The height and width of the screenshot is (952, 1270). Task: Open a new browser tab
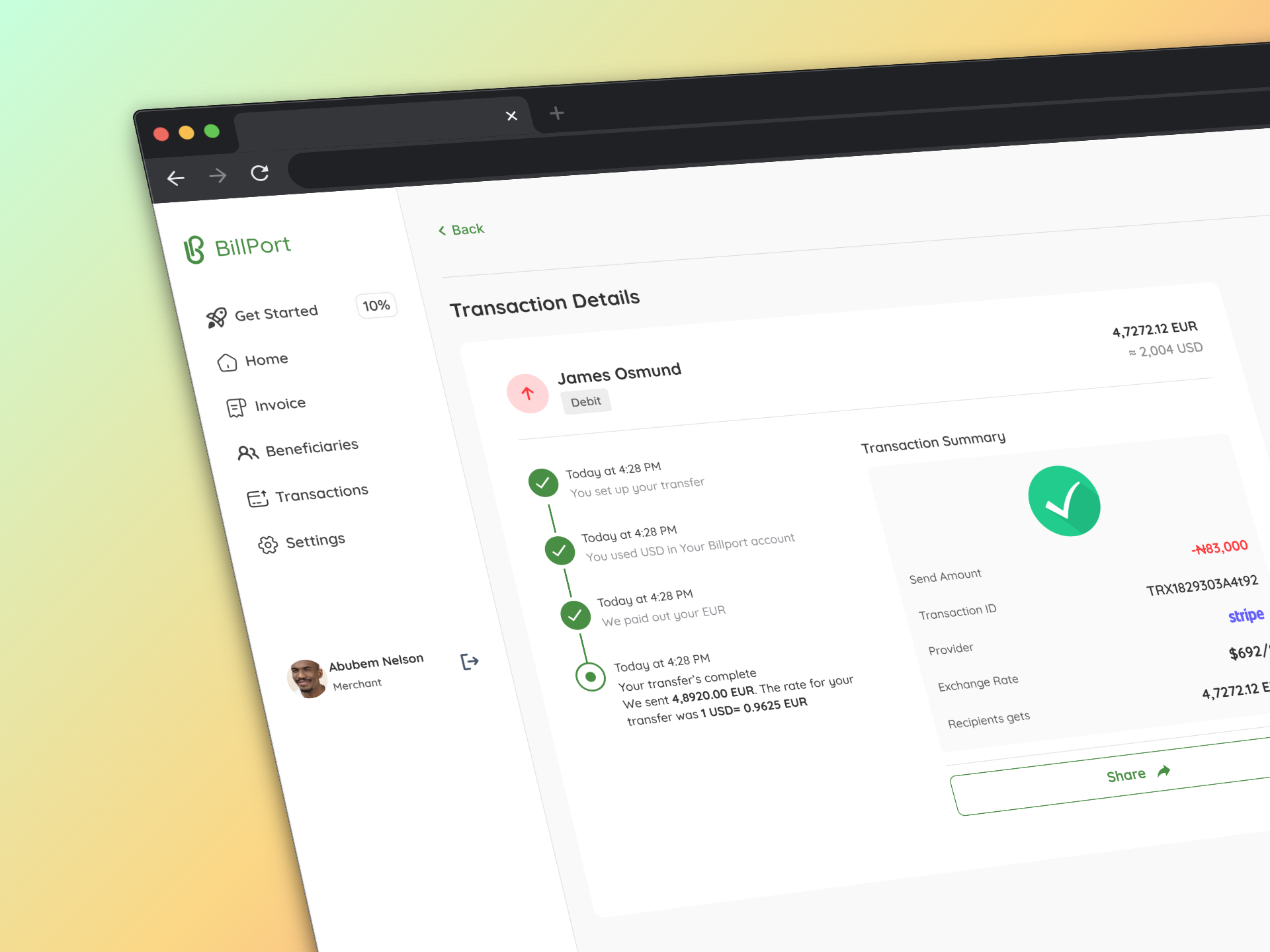(557, 113)
